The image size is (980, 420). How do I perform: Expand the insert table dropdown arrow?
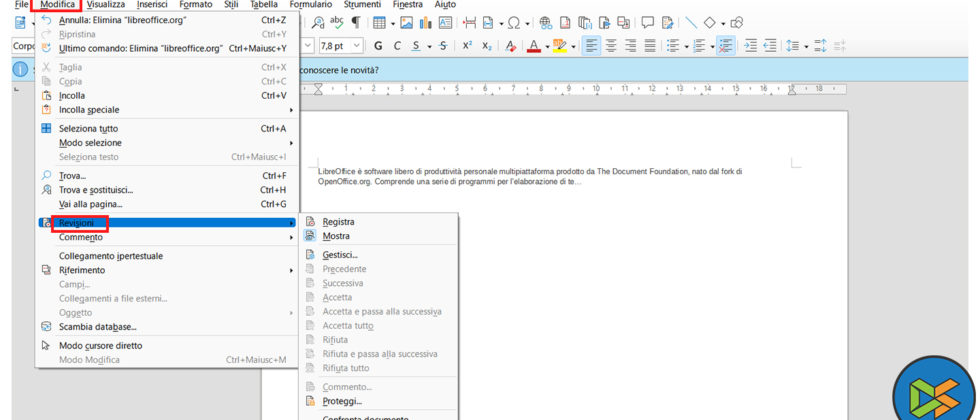point(394,22)
